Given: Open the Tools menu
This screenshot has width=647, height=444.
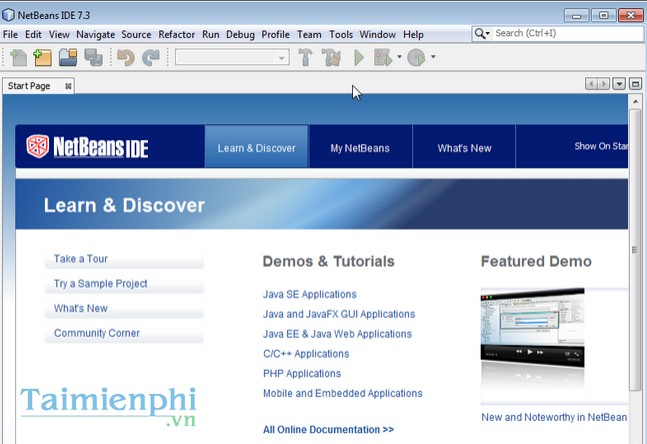Looking at the screenshot, I should click(x=341, y=35).
